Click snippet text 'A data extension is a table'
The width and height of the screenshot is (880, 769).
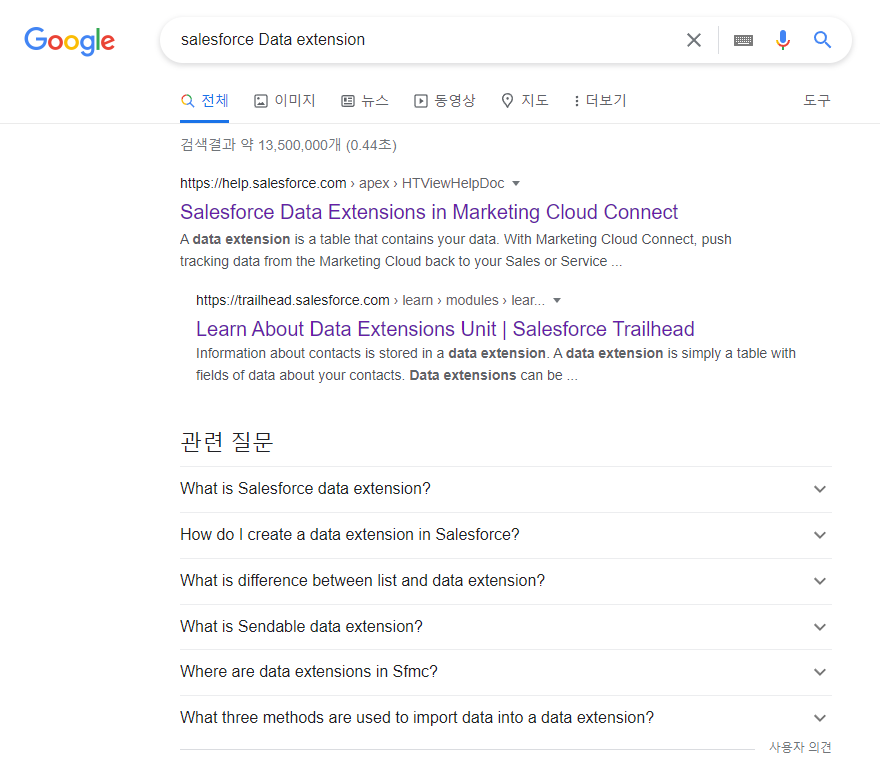(456, 250)
